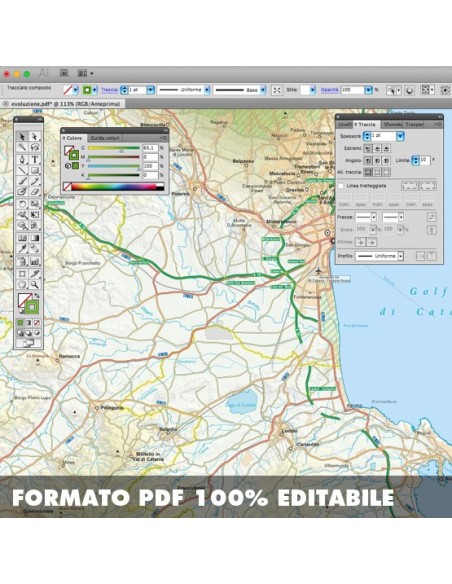Select the Blend tool
452x584 pixels.
coord(34,248)
